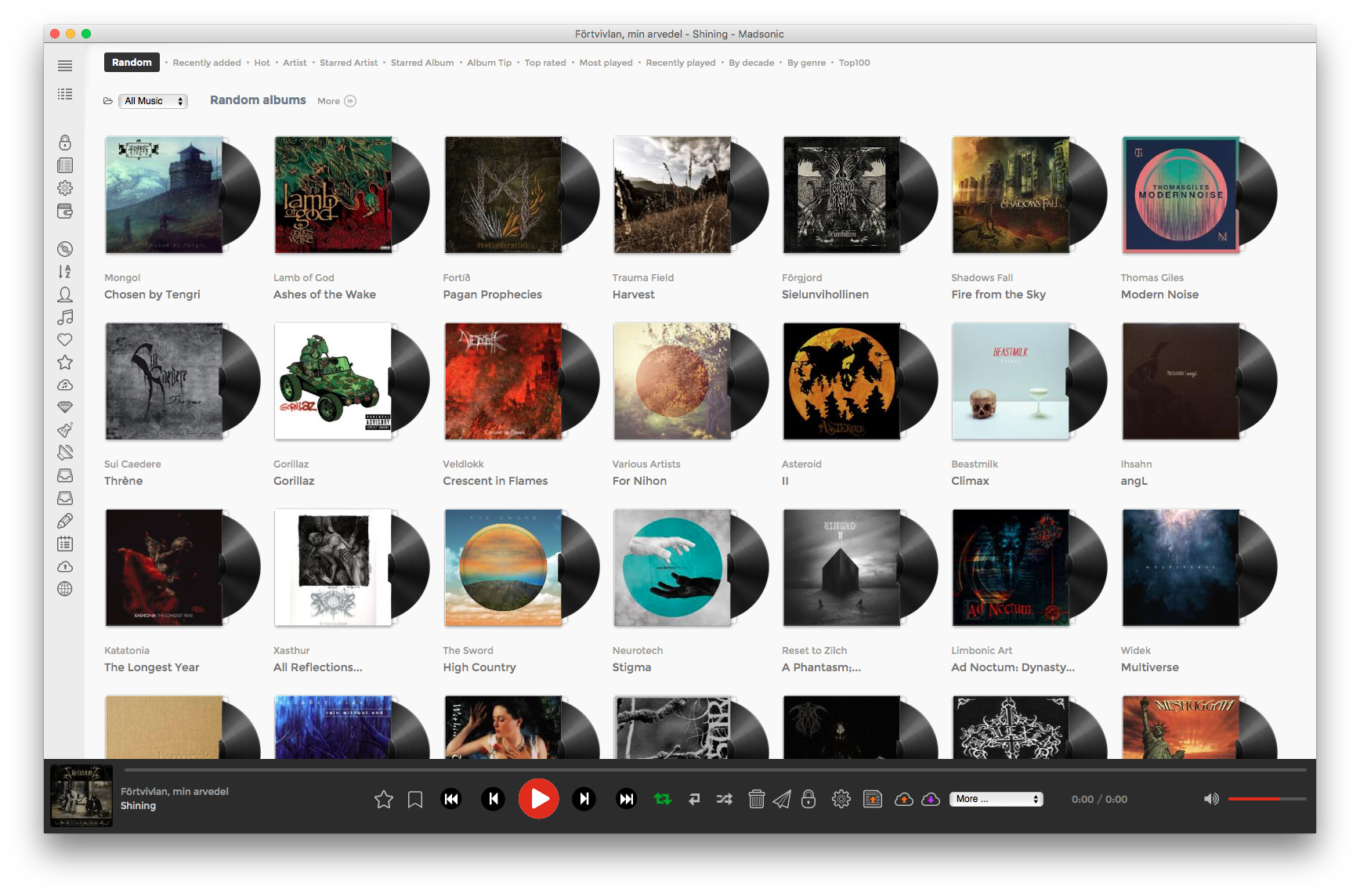Viewport: 1360px width, 896px height.
Task: Open the Top100 tab
Action: tap(854, 63)
